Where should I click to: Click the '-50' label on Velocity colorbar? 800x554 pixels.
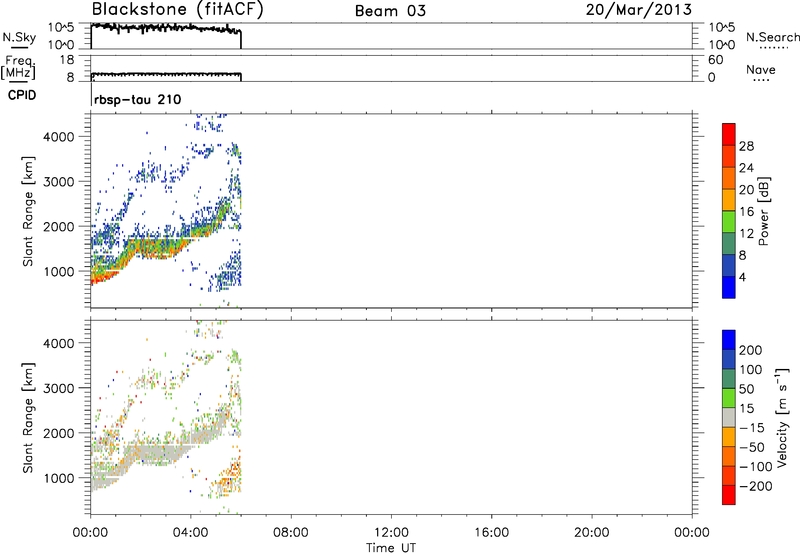(x=752, y=447)
